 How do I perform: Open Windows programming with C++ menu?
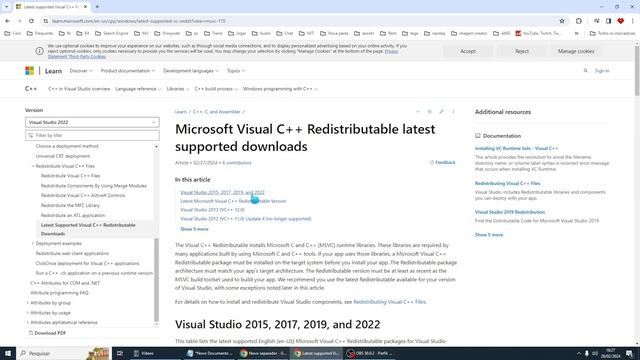[280, 89]
